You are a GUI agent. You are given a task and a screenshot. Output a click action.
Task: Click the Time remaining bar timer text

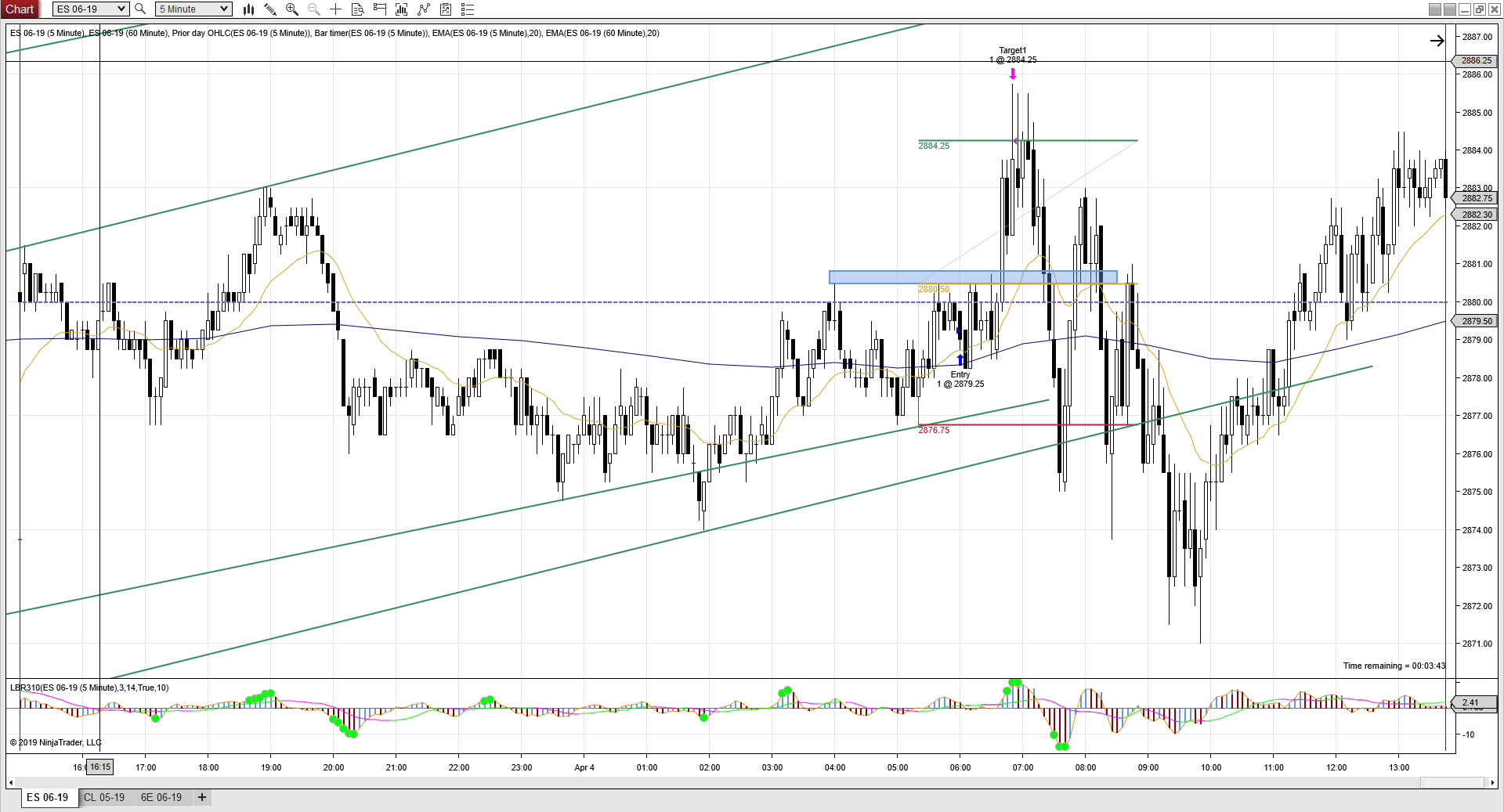pyautogui.click(x=1394, y=666)
